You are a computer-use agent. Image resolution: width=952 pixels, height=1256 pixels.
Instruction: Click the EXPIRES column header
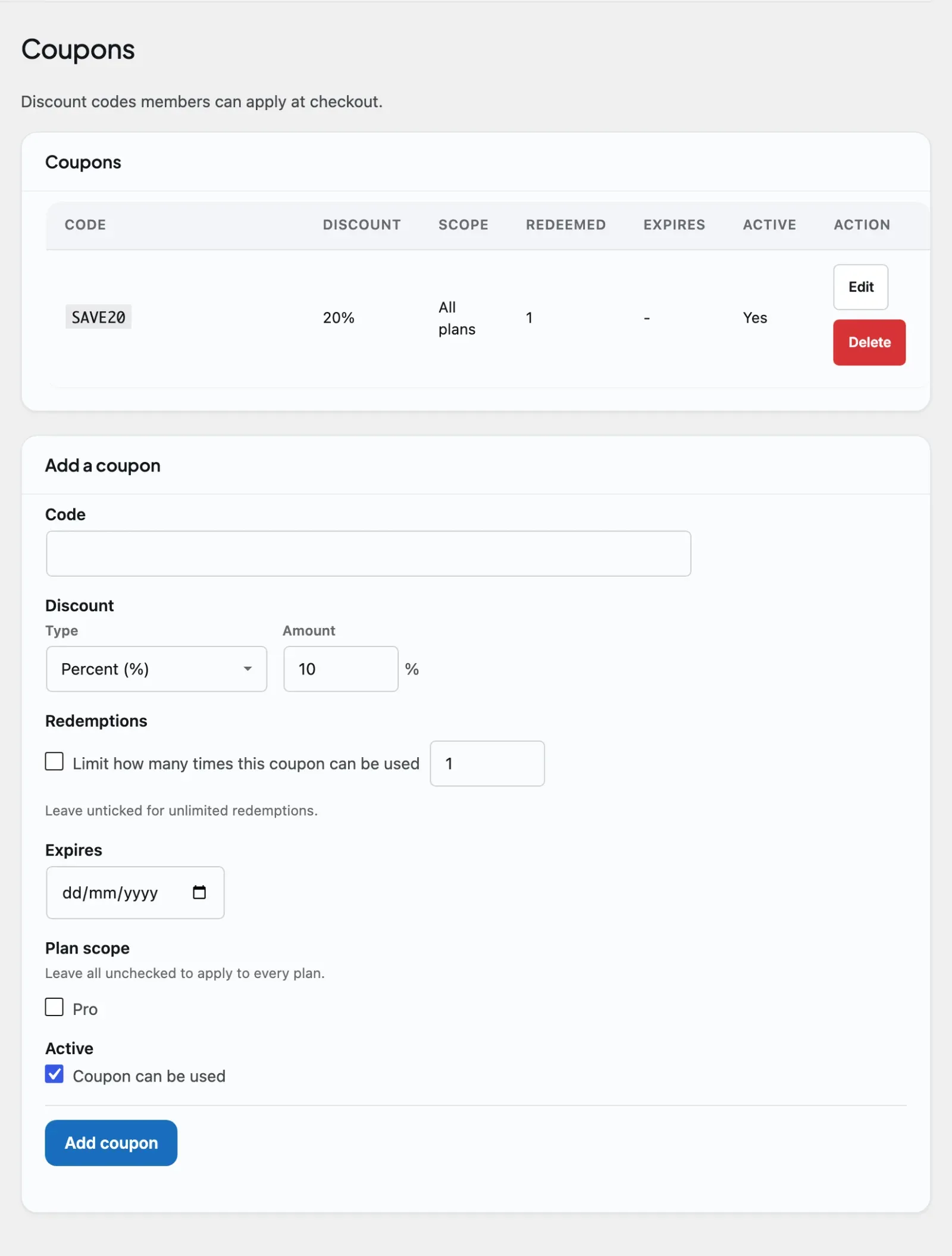coord(674,225)
